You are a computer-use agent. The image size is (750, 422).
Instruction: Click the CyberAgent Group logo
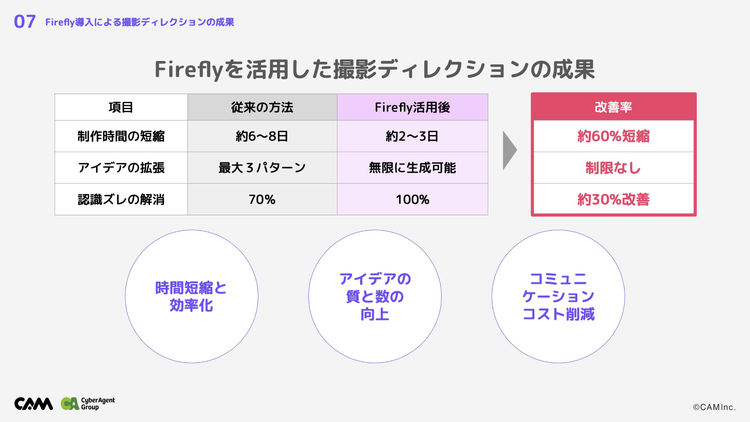click(88, 404)
